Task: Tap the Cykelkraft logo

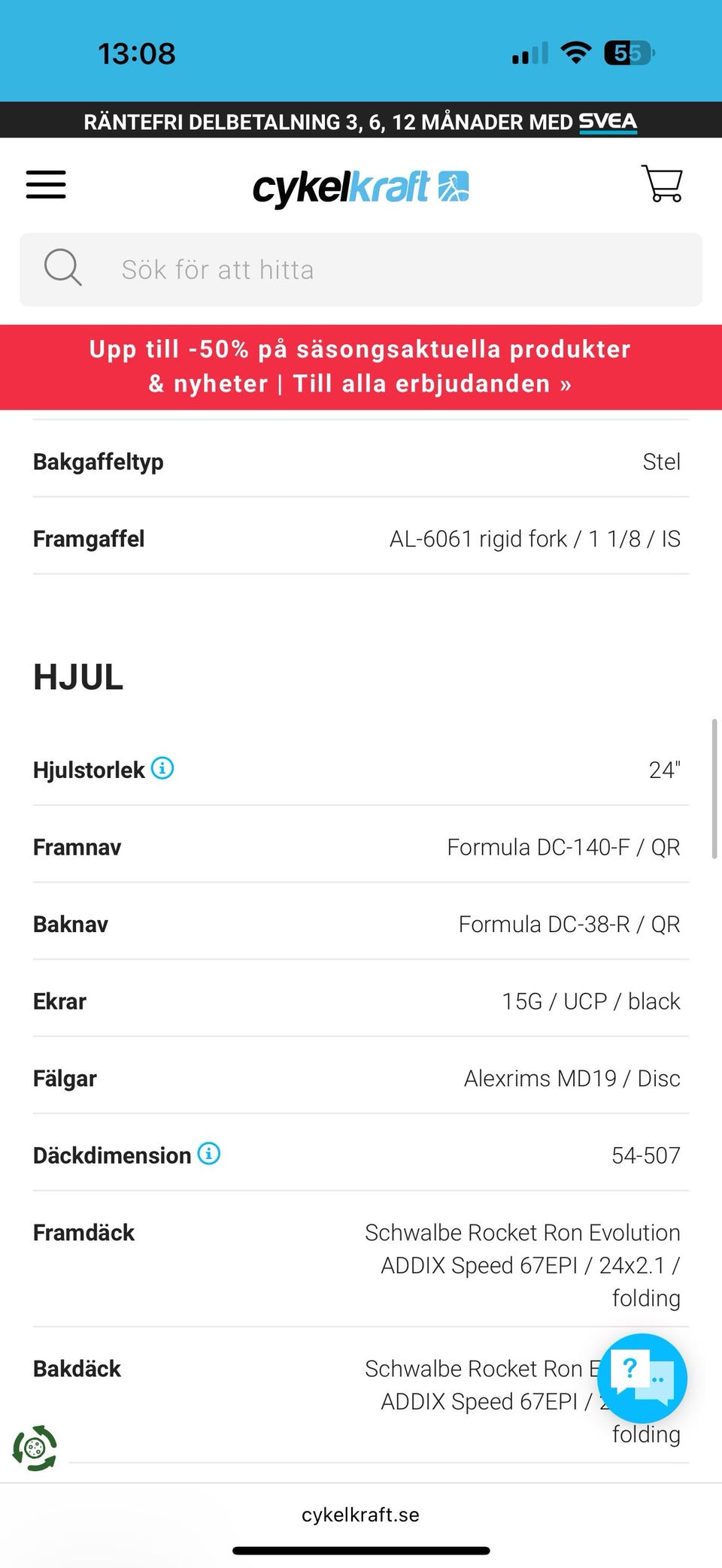Action: 361,186
